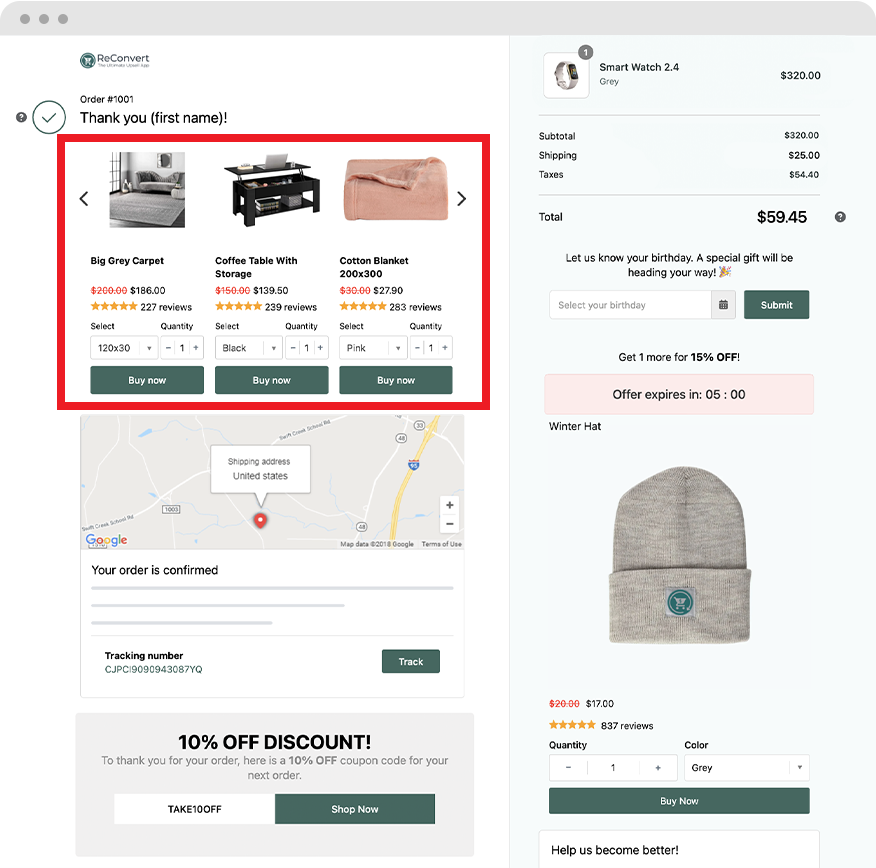Show next products with the right carousel arrow

[461, 198]
